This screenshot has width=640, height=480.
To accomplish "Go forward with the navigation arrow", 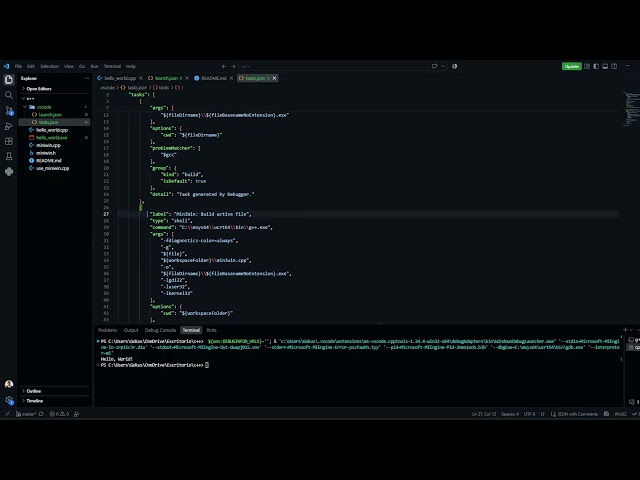I will (233, 66).
